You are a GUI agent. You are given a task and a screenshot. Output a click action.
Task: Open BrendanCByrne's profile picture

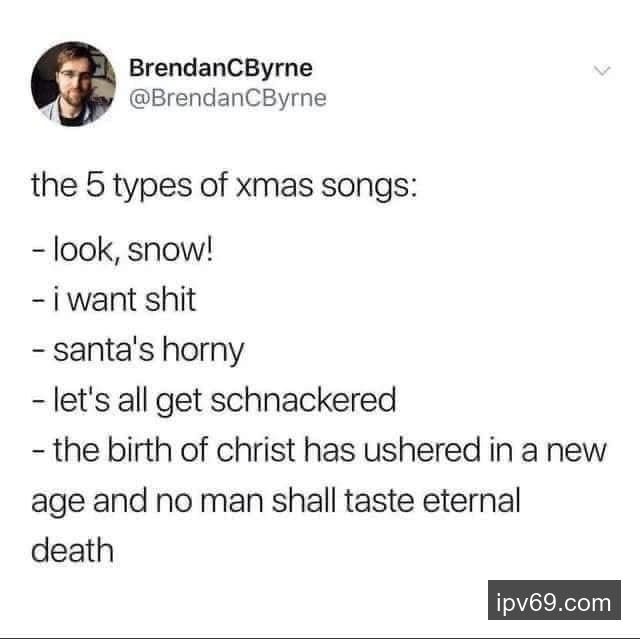point(73,84)
